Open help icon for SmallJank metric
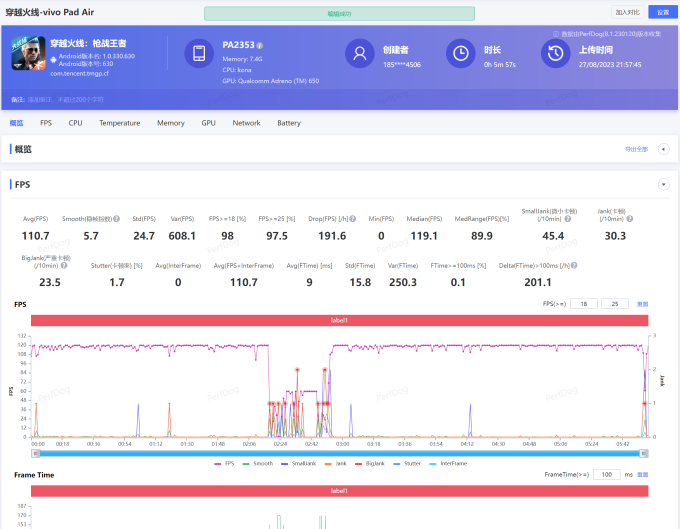This screenshot has width=680, height=529. [x=568, y=219]
